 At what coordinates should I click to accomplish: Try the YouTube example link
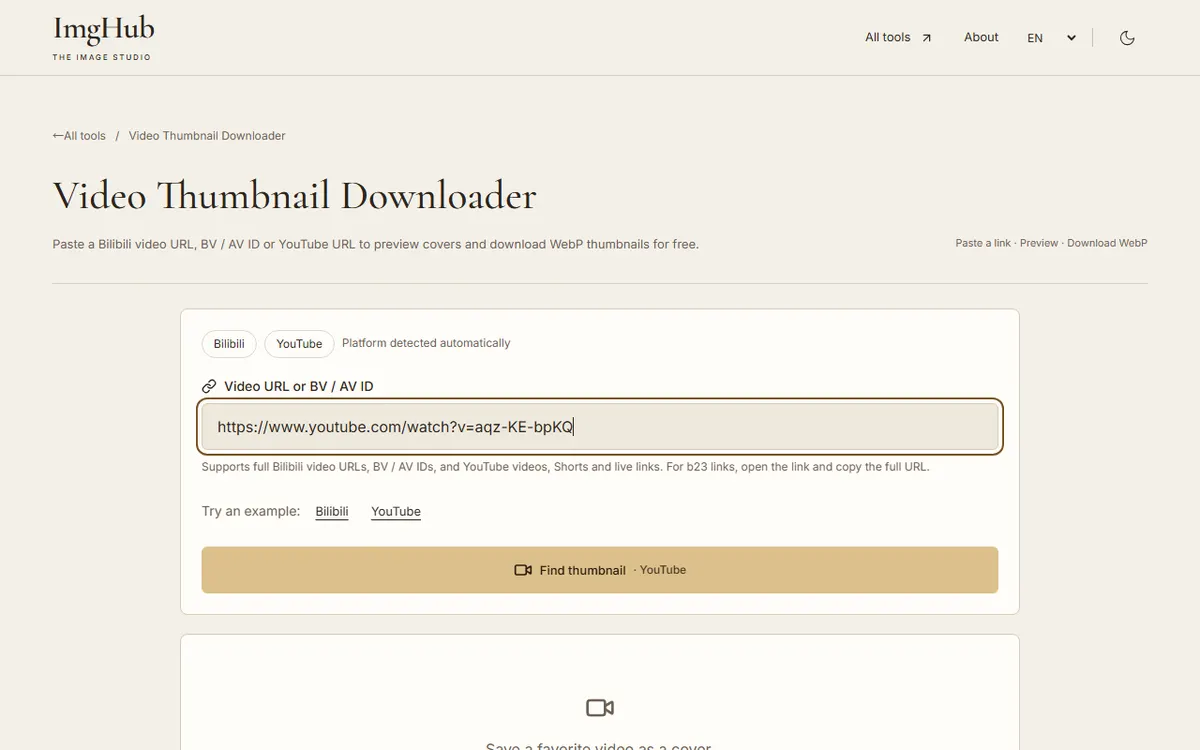(x=396, y=512)
